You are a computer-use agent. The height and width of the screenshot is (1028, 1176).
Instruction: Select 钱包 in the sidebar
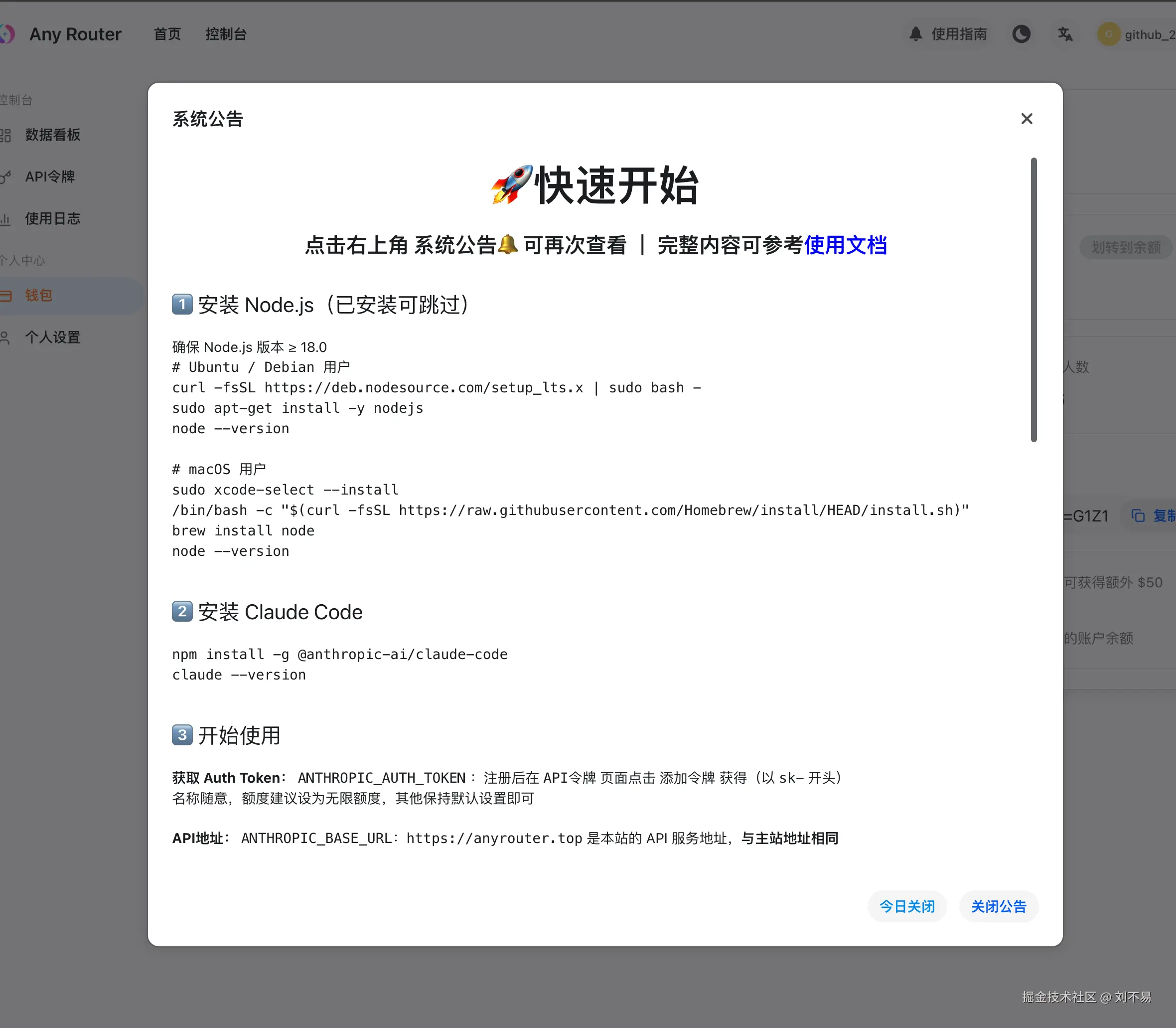pos(39,296)
